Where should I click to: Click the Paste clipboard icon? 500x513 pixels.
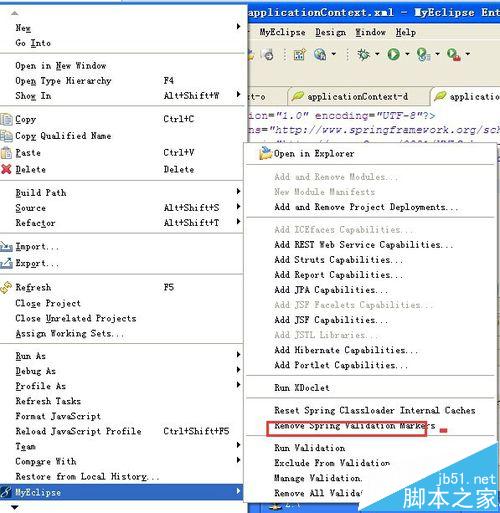point(6,153)
